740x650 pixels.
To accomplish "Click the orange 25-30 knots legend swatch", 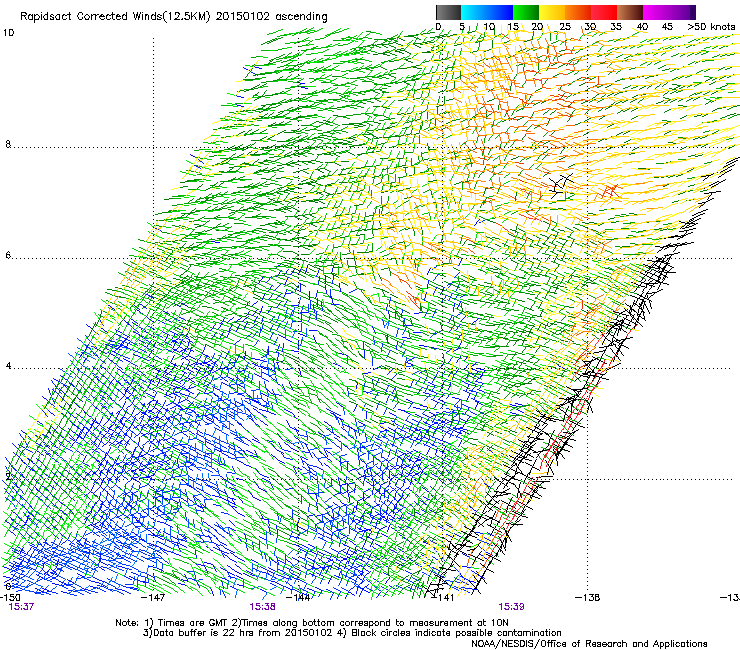I will tap(578, 12).
